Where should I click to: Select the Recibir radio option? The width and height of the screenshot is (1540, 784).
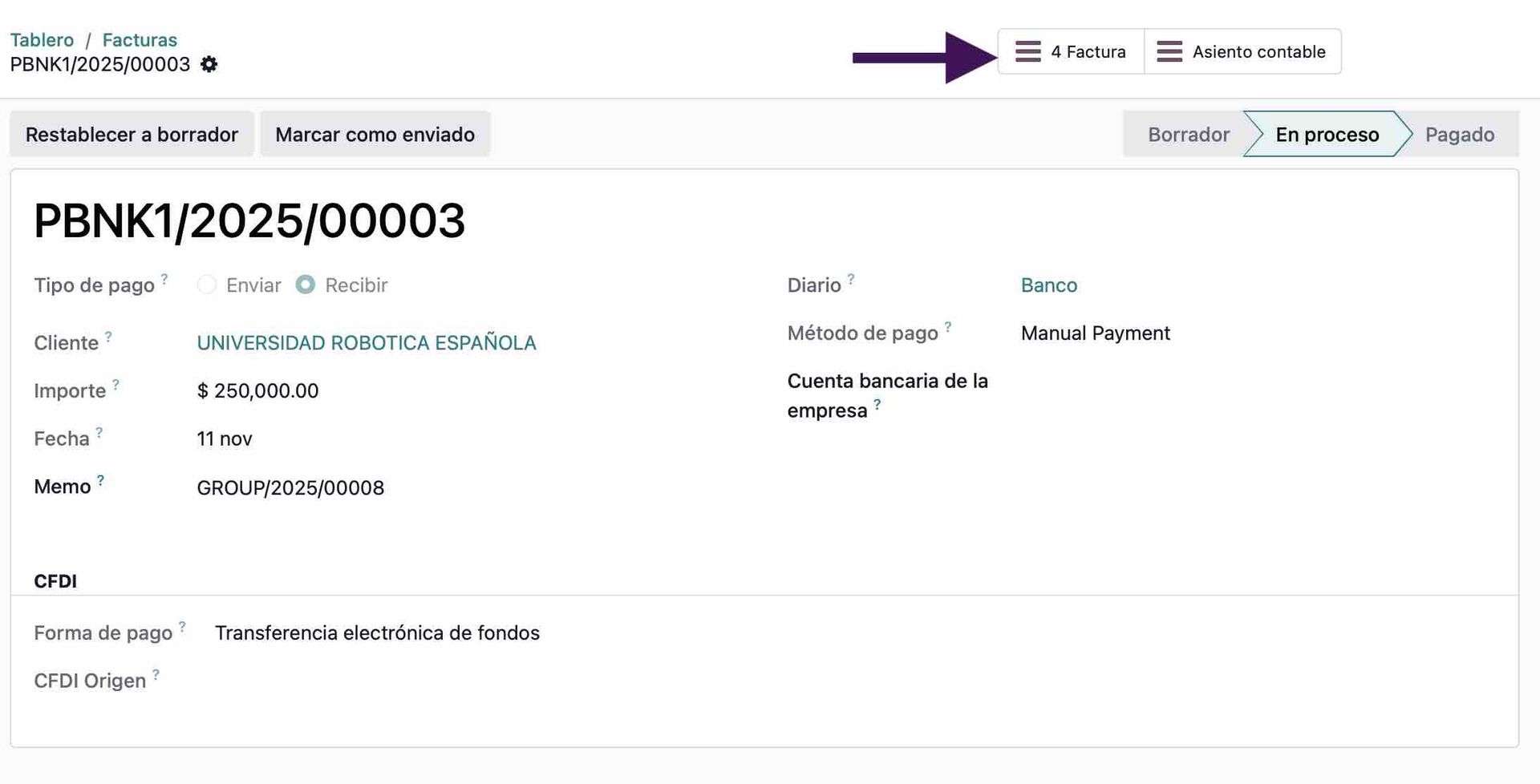306,285
